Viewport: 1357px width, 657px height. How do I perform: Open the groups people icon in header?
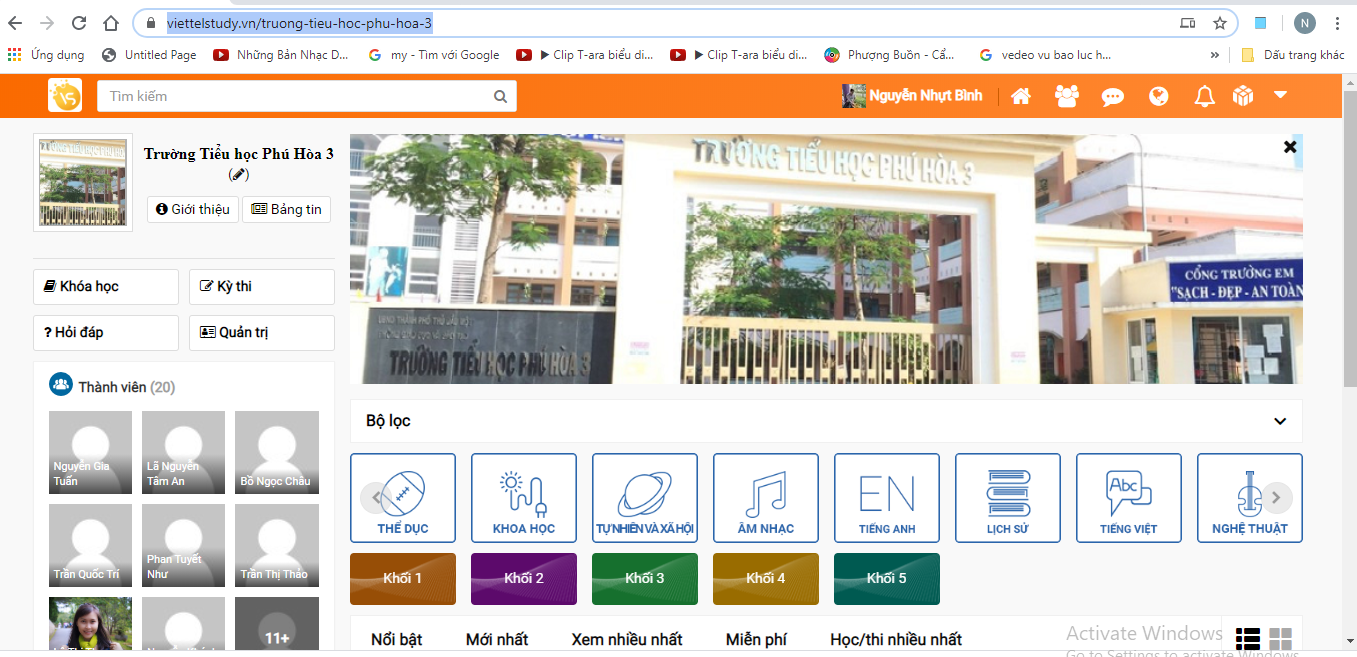[x=1067, y=96]
